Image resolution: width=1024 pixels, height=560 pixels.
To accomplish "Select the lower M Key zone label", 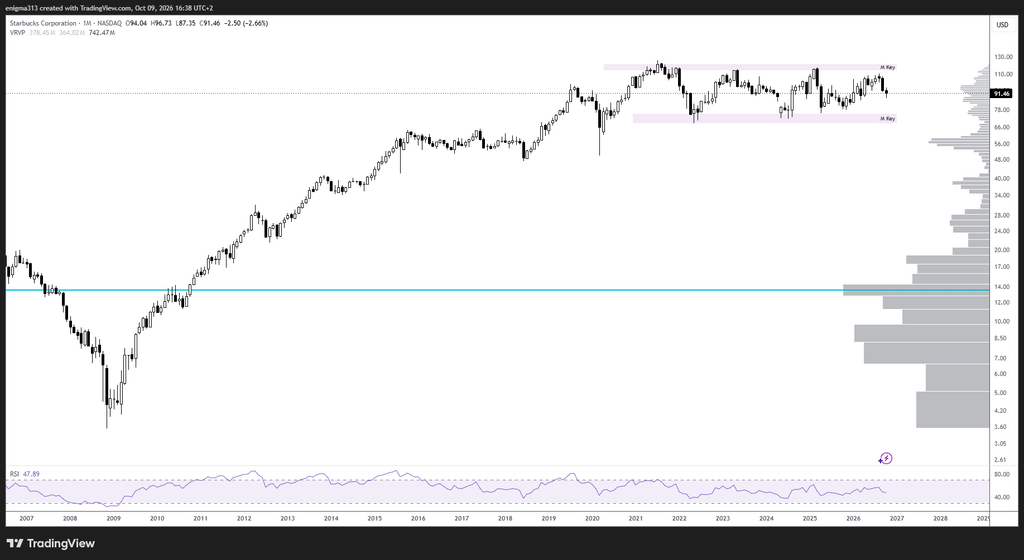I will [888, 119].
